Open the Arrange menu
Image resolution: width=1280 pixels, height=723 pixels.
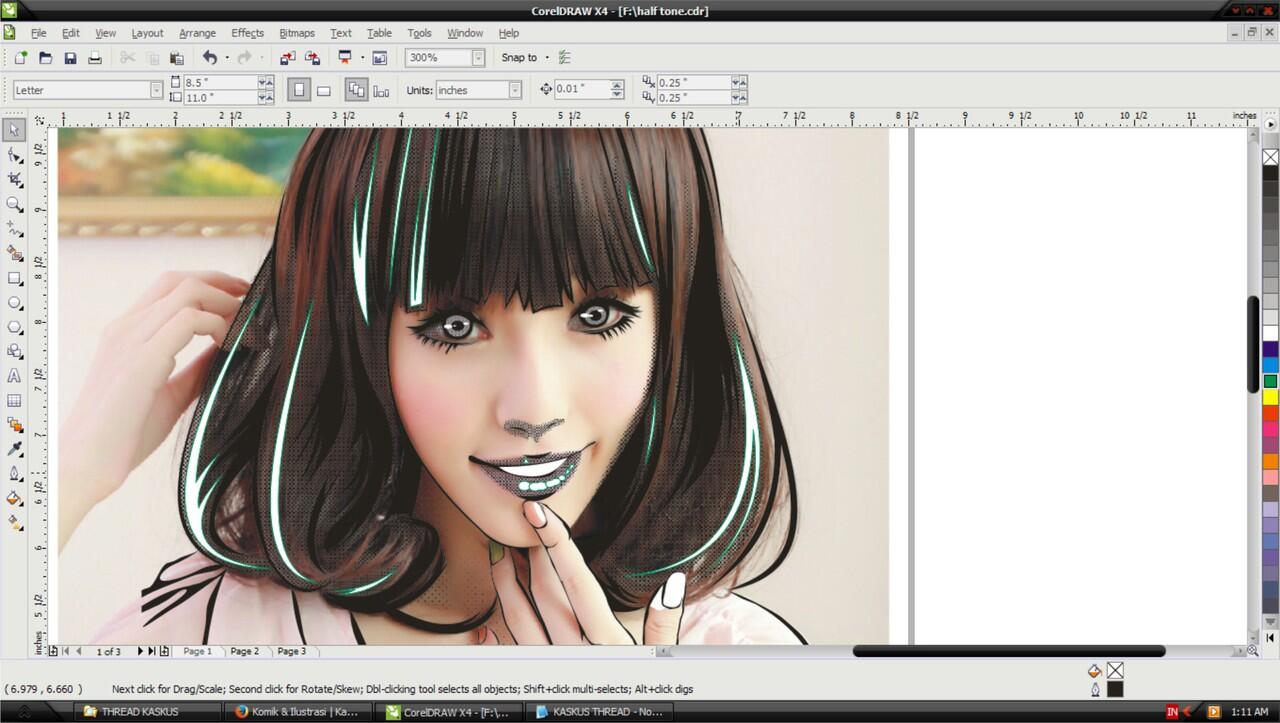tap(197, 33)
